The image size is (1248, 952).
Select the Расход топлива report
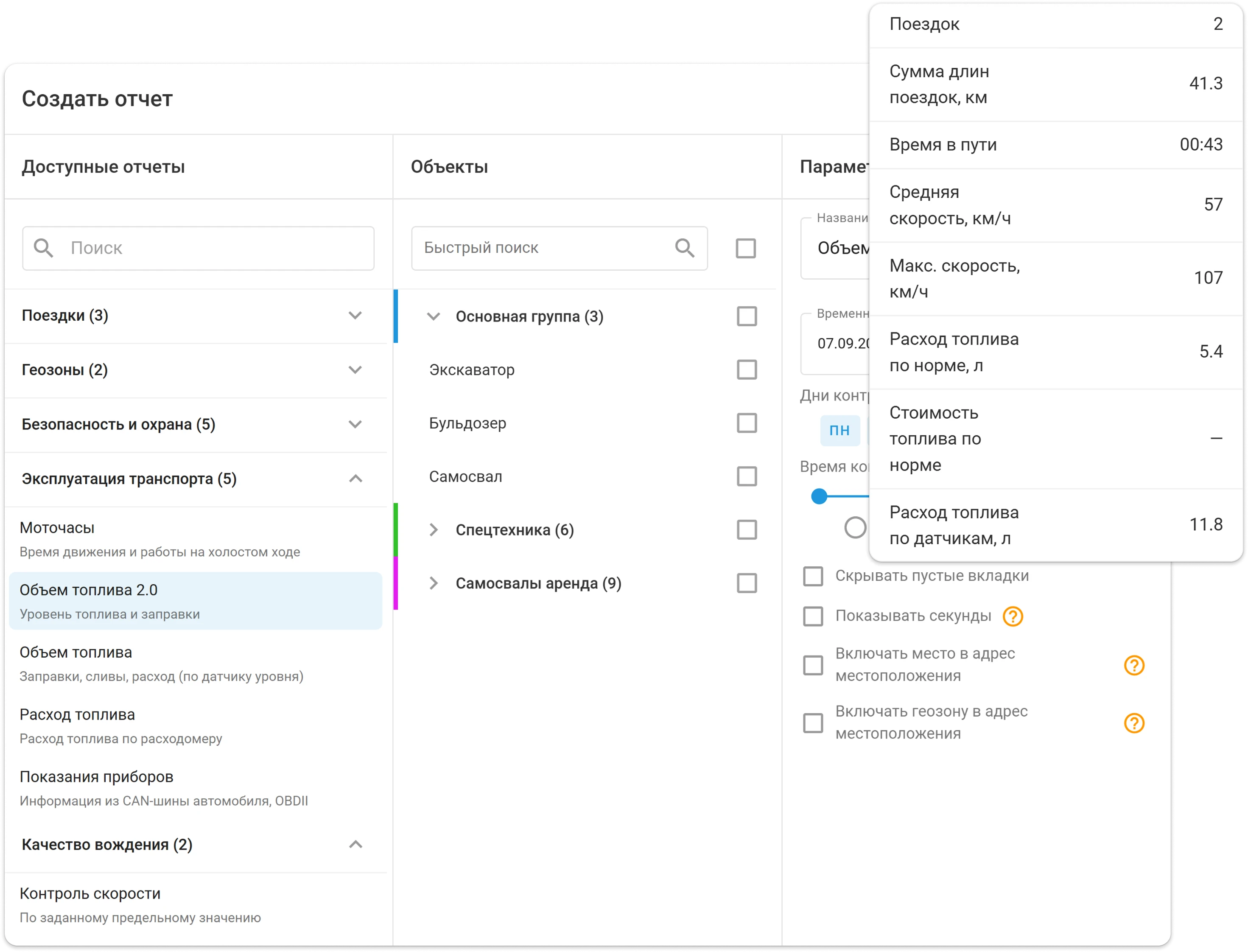coord(195,725)
